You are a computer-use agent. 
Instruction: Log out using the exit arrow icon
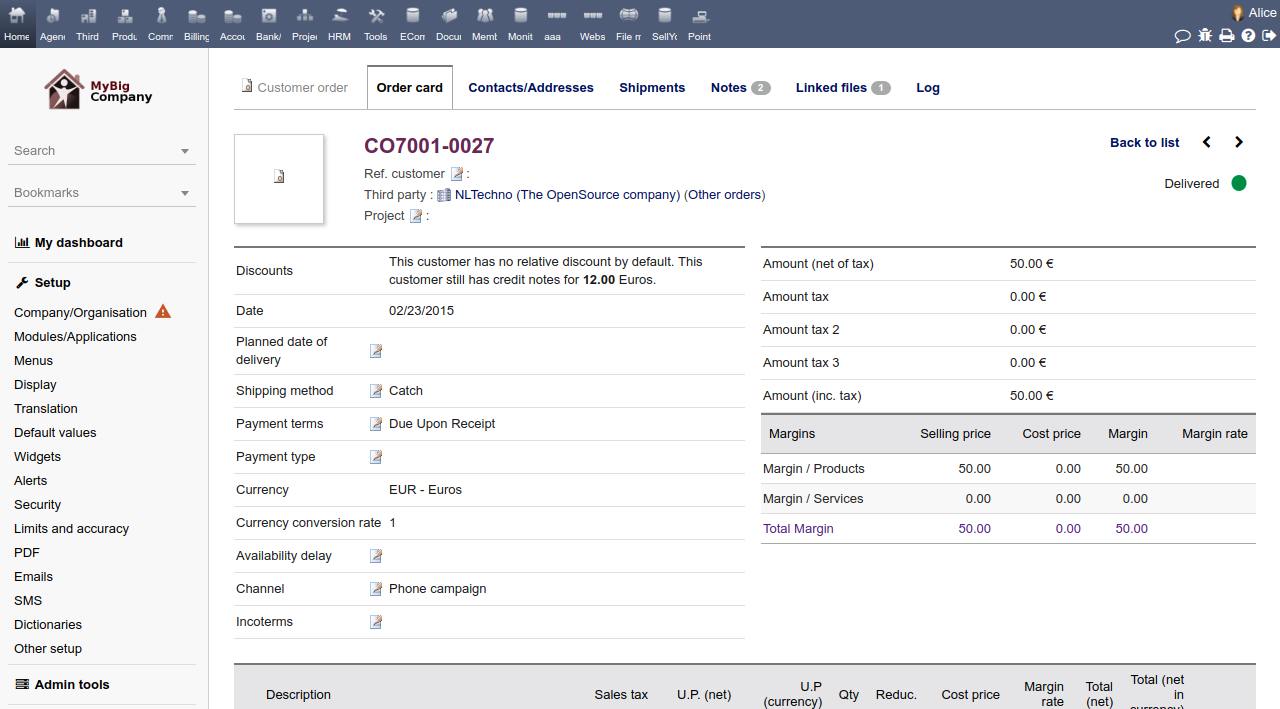click(1269, 36)
